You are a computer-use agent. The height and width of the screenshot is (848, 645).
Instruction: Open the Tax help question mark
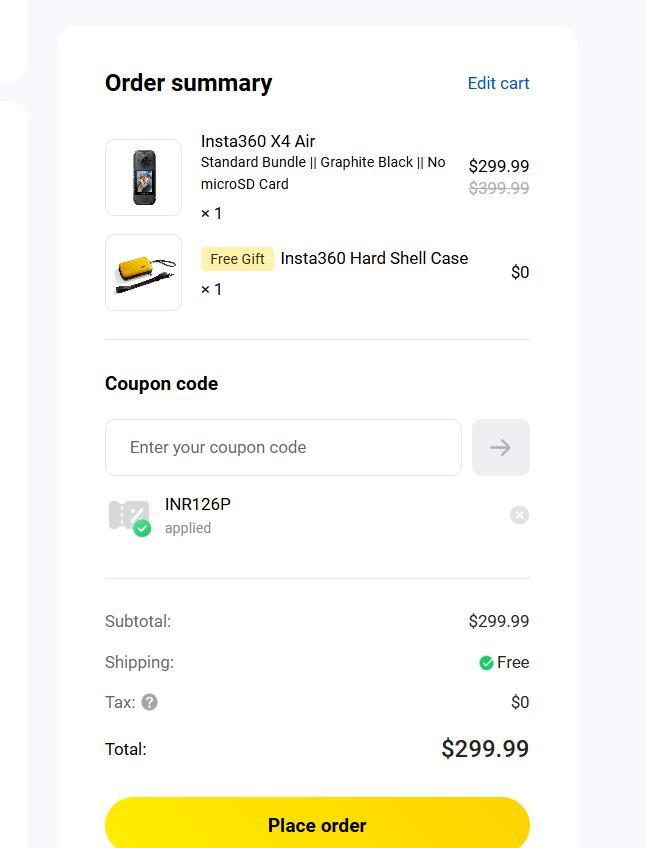click(x=149, y=702)
